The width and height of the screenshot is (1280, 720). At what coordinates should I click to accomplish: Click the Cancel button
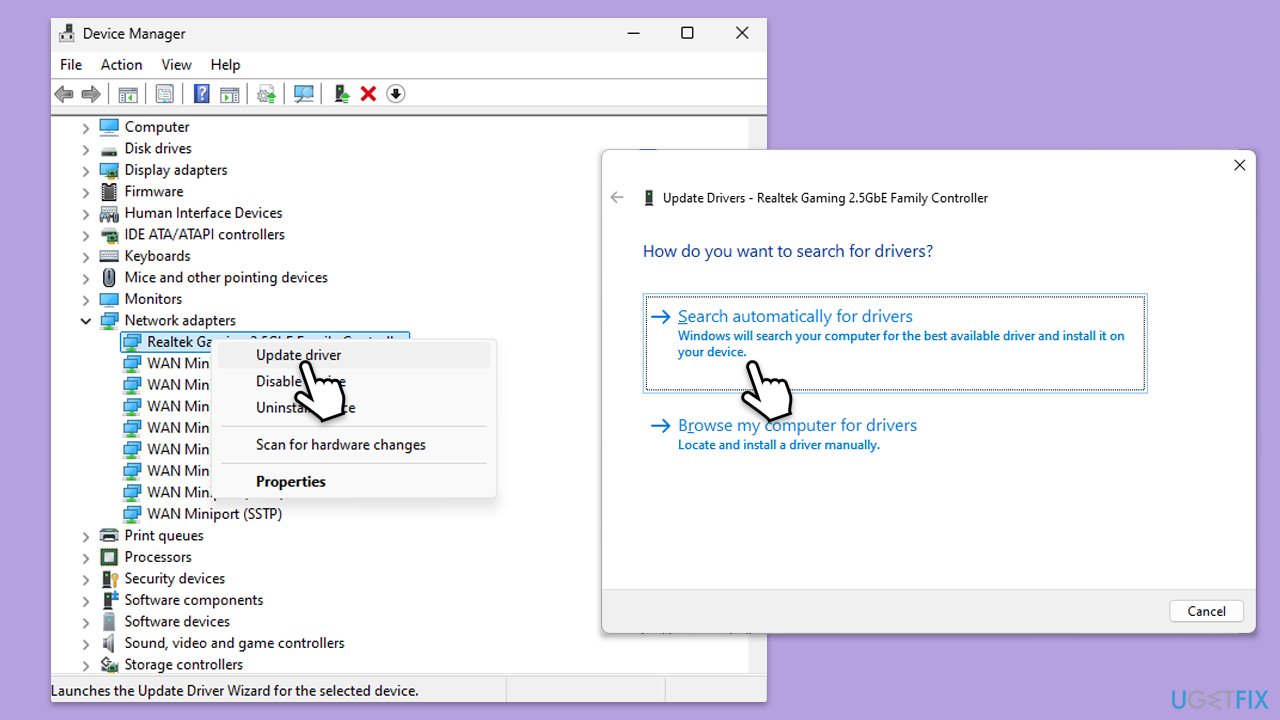click(x=1206, y=611)
